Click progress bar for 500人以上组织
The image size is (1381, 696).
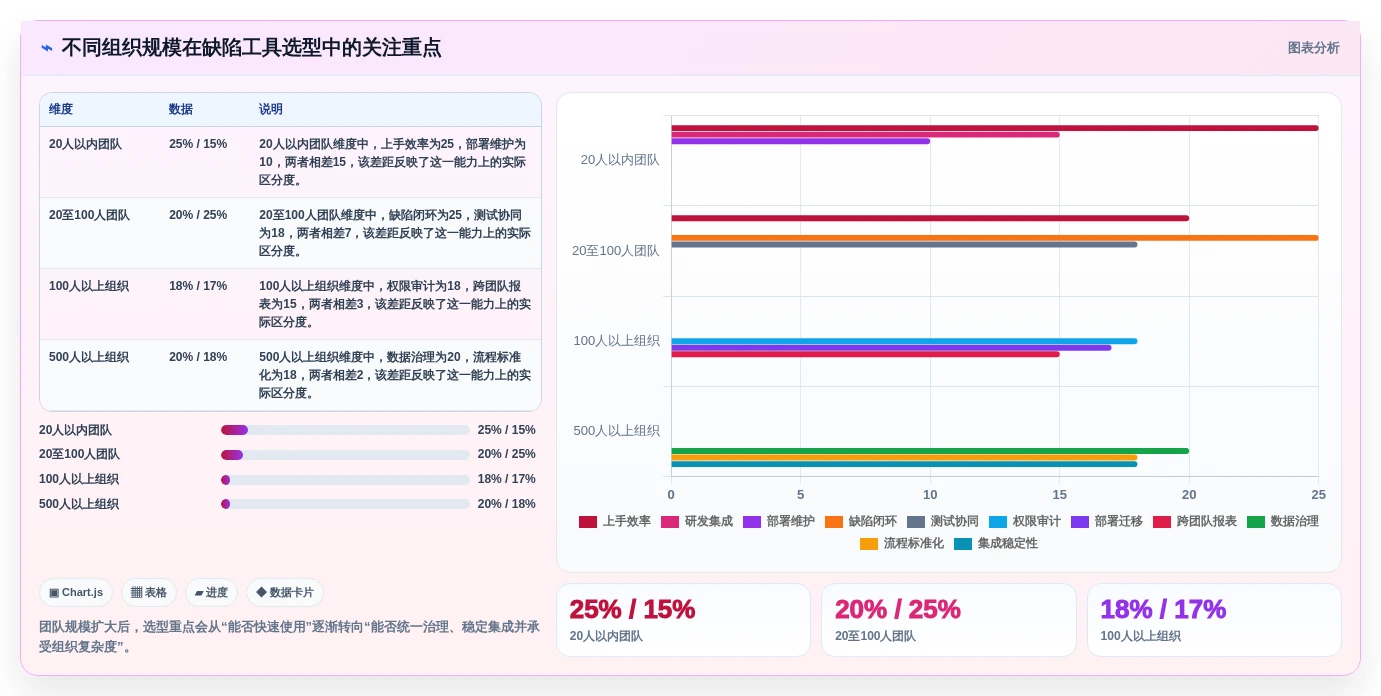tap(345, 504)
